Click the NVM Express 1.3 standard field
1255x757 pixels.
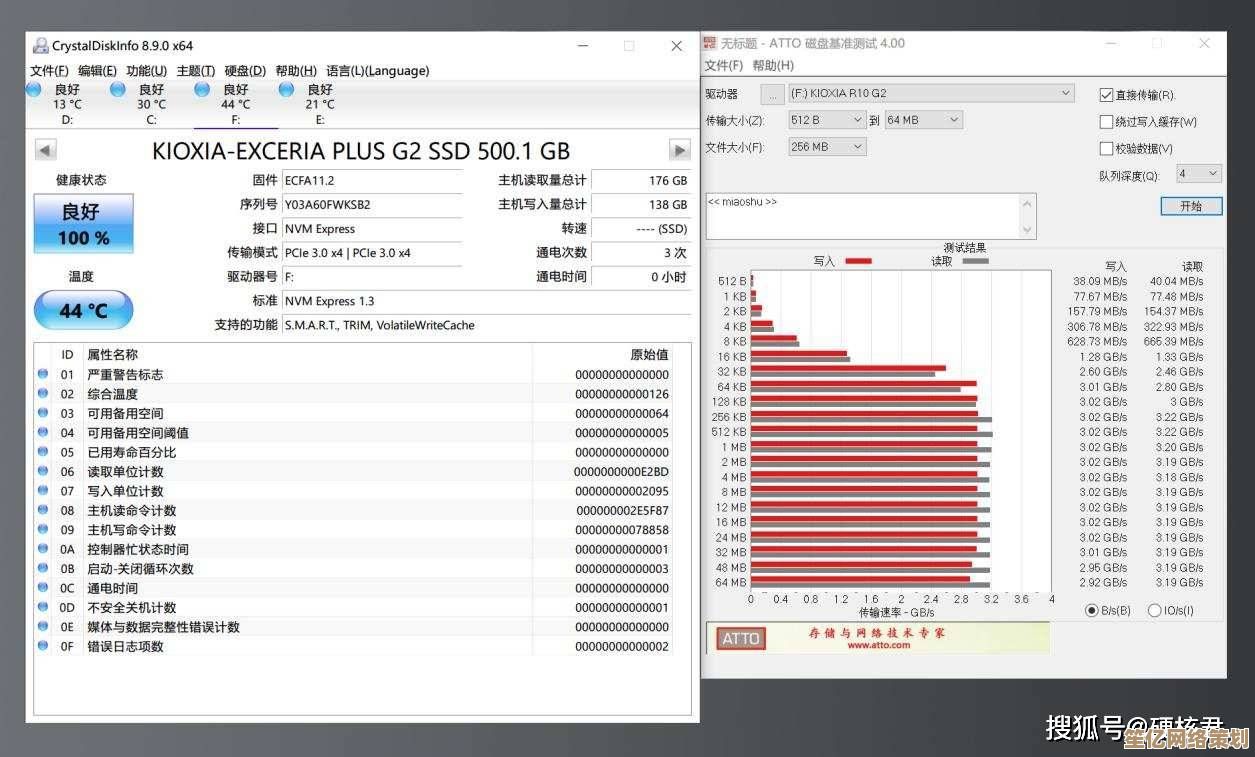485,301
